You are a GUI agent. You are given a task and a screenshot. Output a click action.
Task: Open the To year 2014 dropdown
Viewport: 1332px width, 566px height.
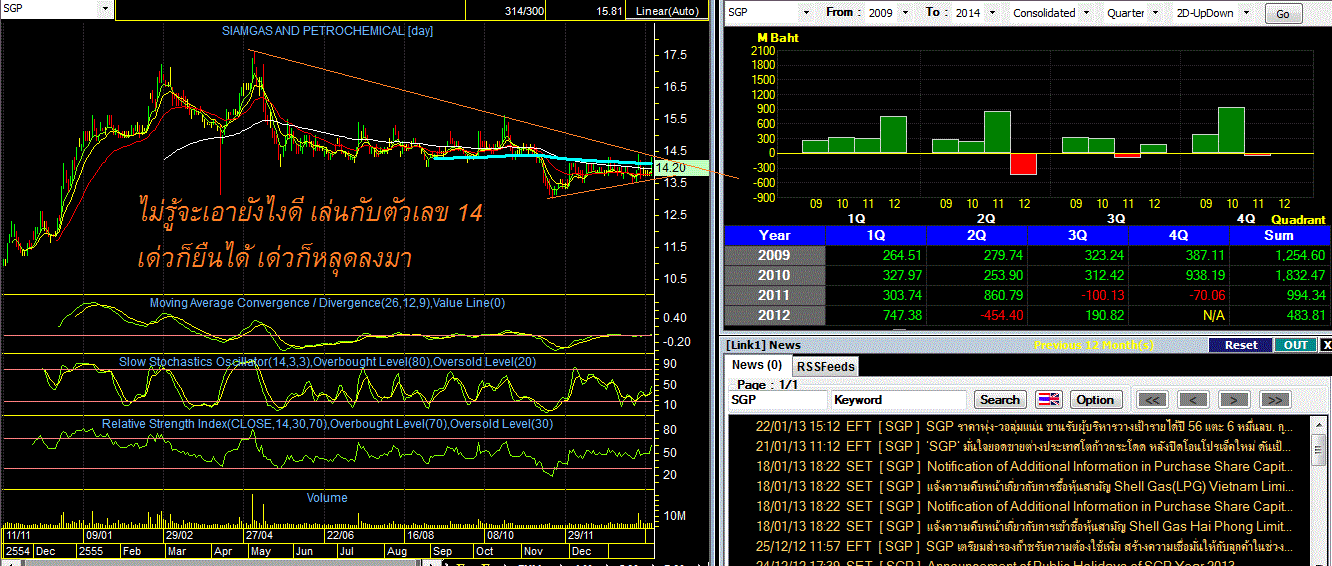pyautogui.click(x=992, y=13)
